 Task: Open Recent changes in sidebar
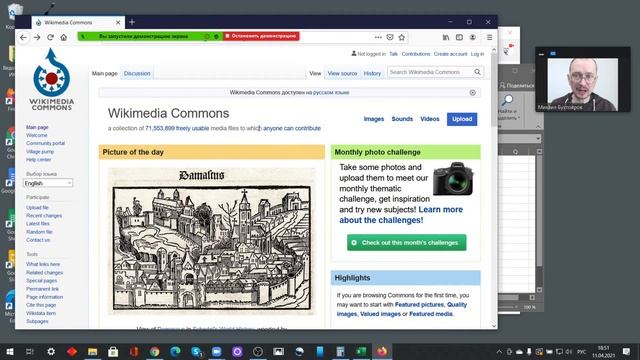(44, 216)
